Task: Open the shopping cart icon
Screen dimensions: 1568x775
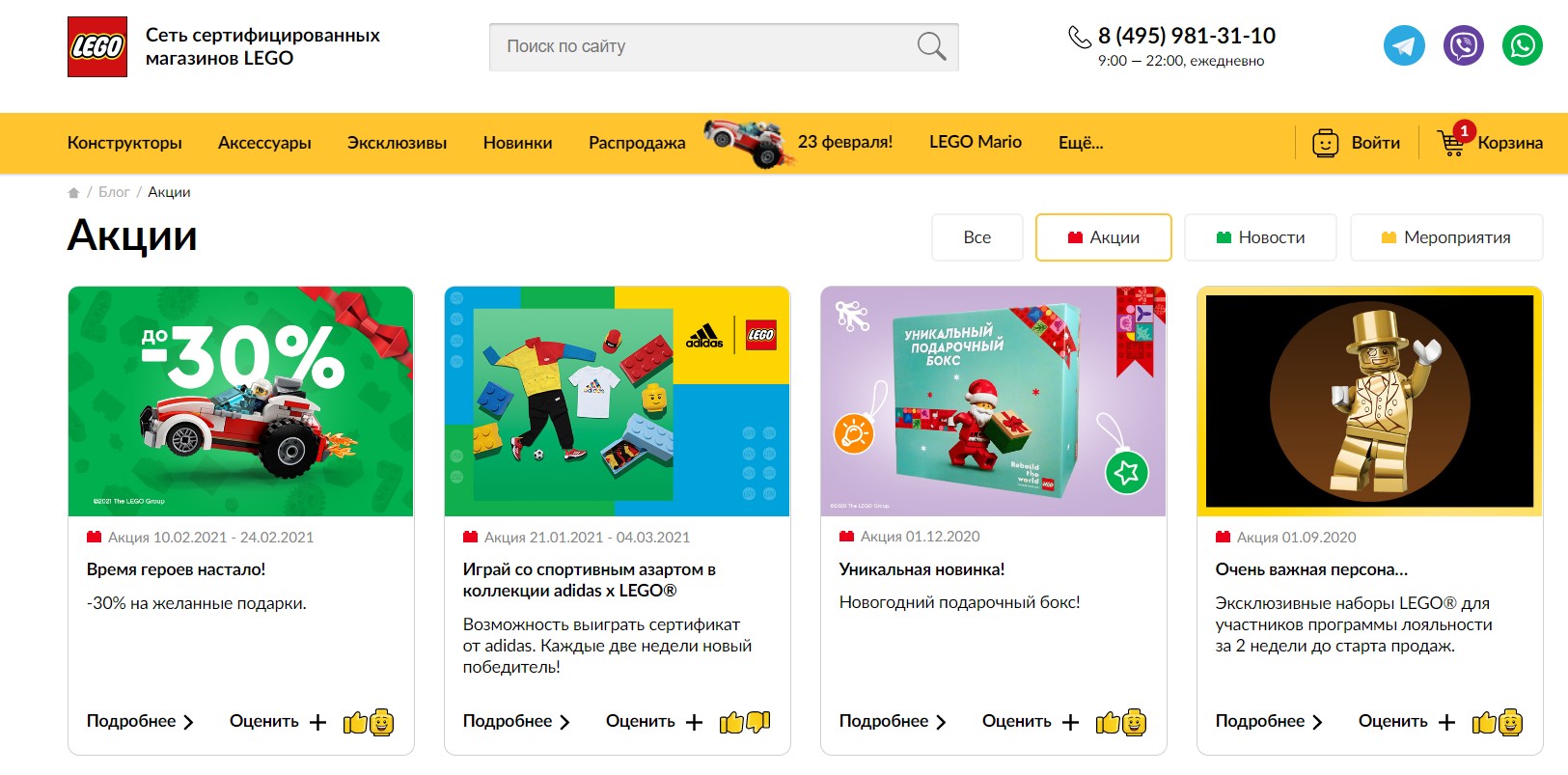Action: tap(1450, 143)
